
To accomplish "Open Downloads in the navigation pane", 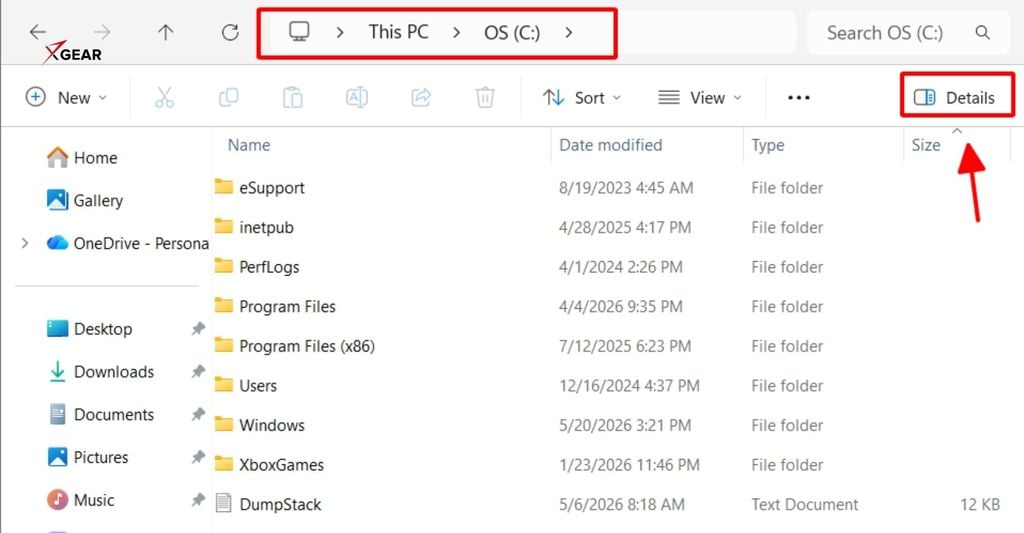I will (x=101, y=371).
